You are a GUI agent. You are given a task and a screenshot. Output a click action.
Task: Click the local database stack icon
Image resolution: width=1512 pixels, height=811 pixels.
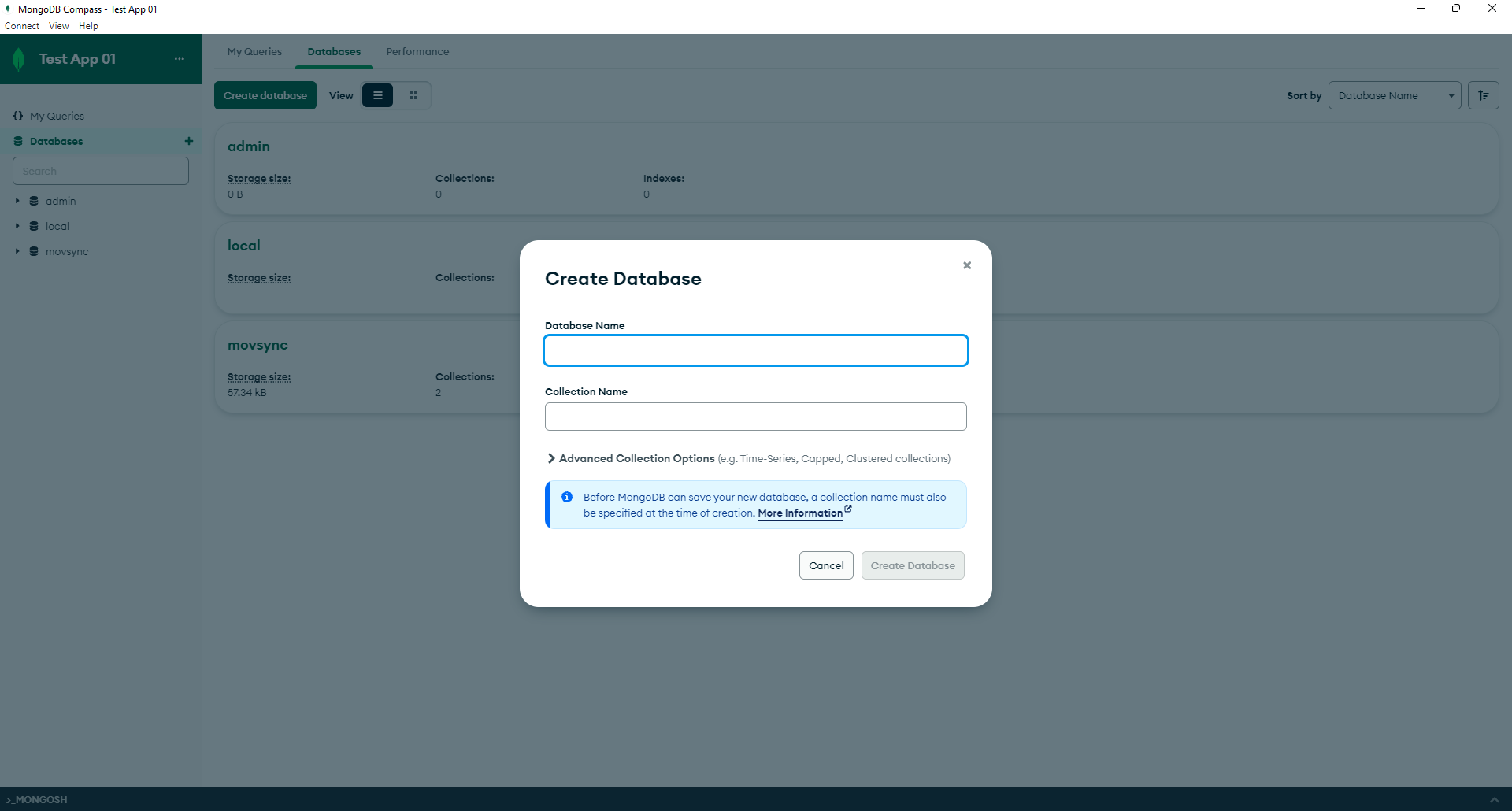click(34, 226)
